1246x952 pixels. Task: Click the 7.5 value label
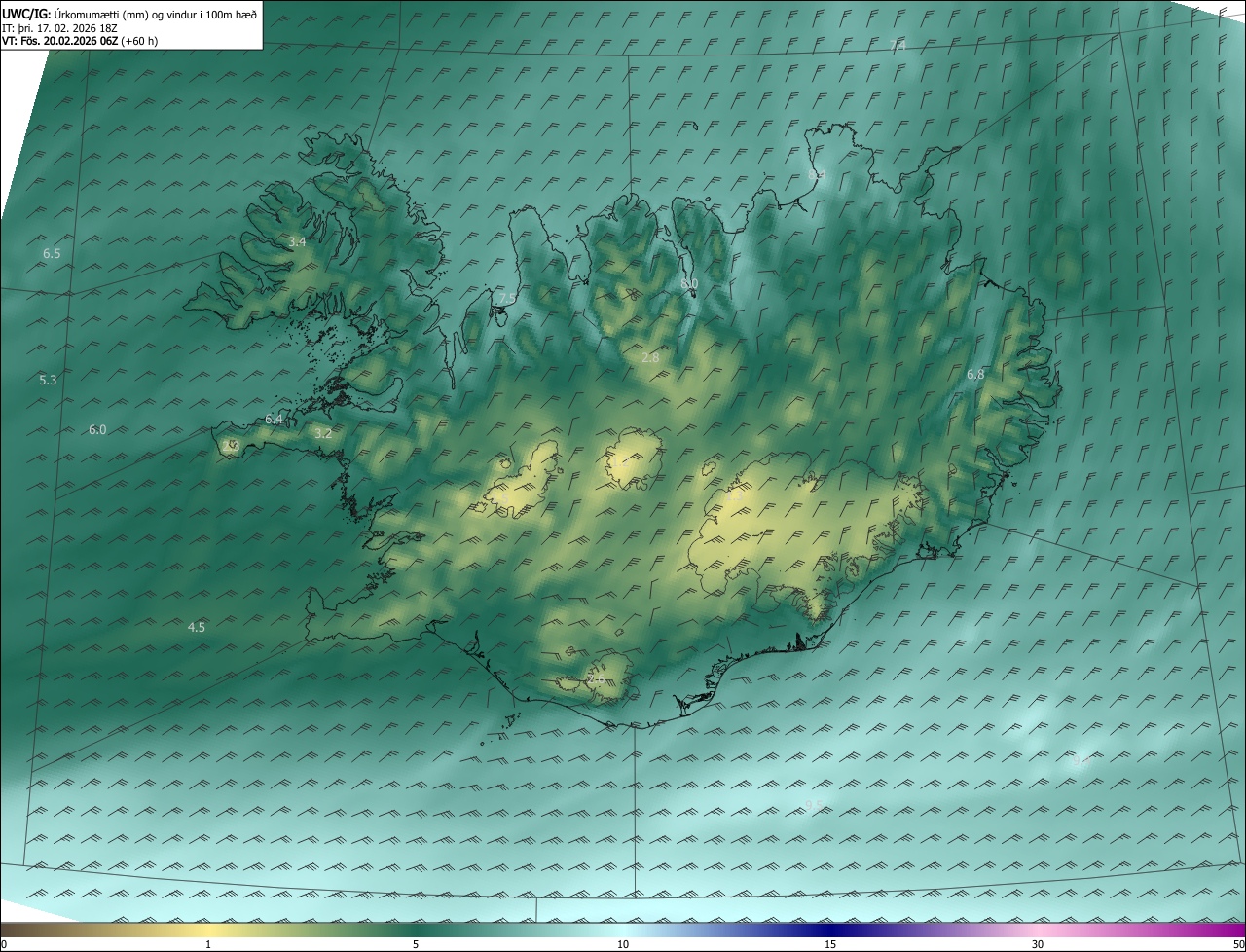point(507,298)
